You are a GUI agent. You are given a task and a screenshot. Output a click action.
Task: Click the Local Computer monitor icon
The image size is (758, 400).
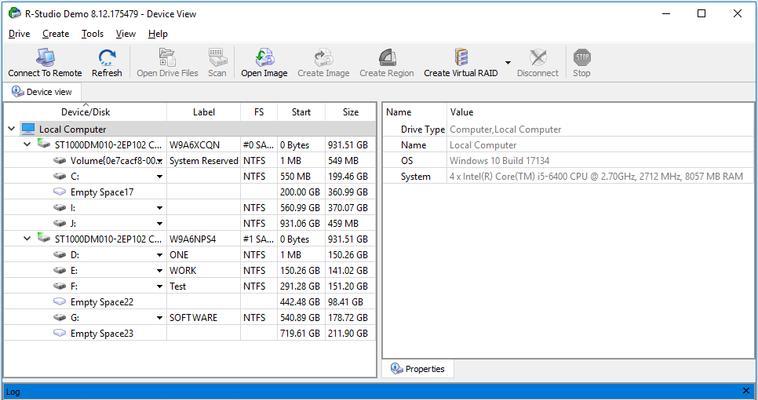tap(28, 129)
